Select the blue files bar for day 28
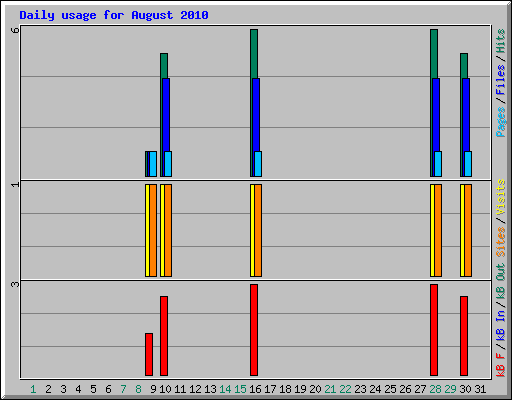 point(436,115)
